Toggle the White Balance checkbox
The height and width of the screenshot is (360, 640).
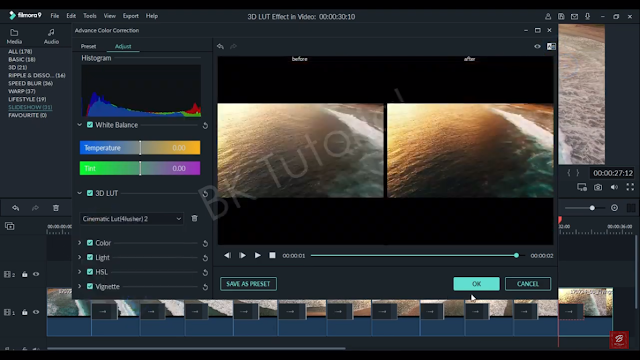pos(90,125)
